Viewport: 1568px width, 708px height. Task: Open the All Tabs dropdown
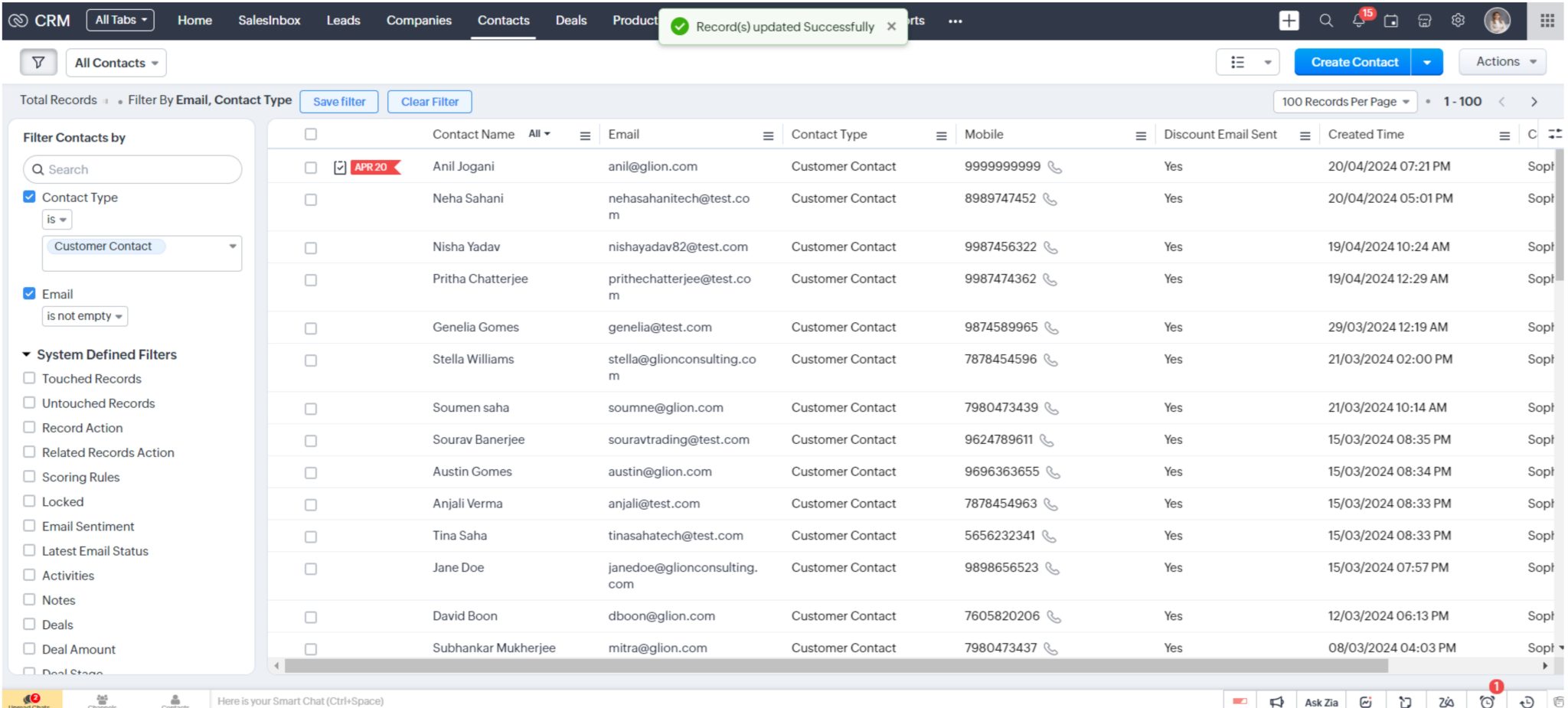click(x=119, y=19)
